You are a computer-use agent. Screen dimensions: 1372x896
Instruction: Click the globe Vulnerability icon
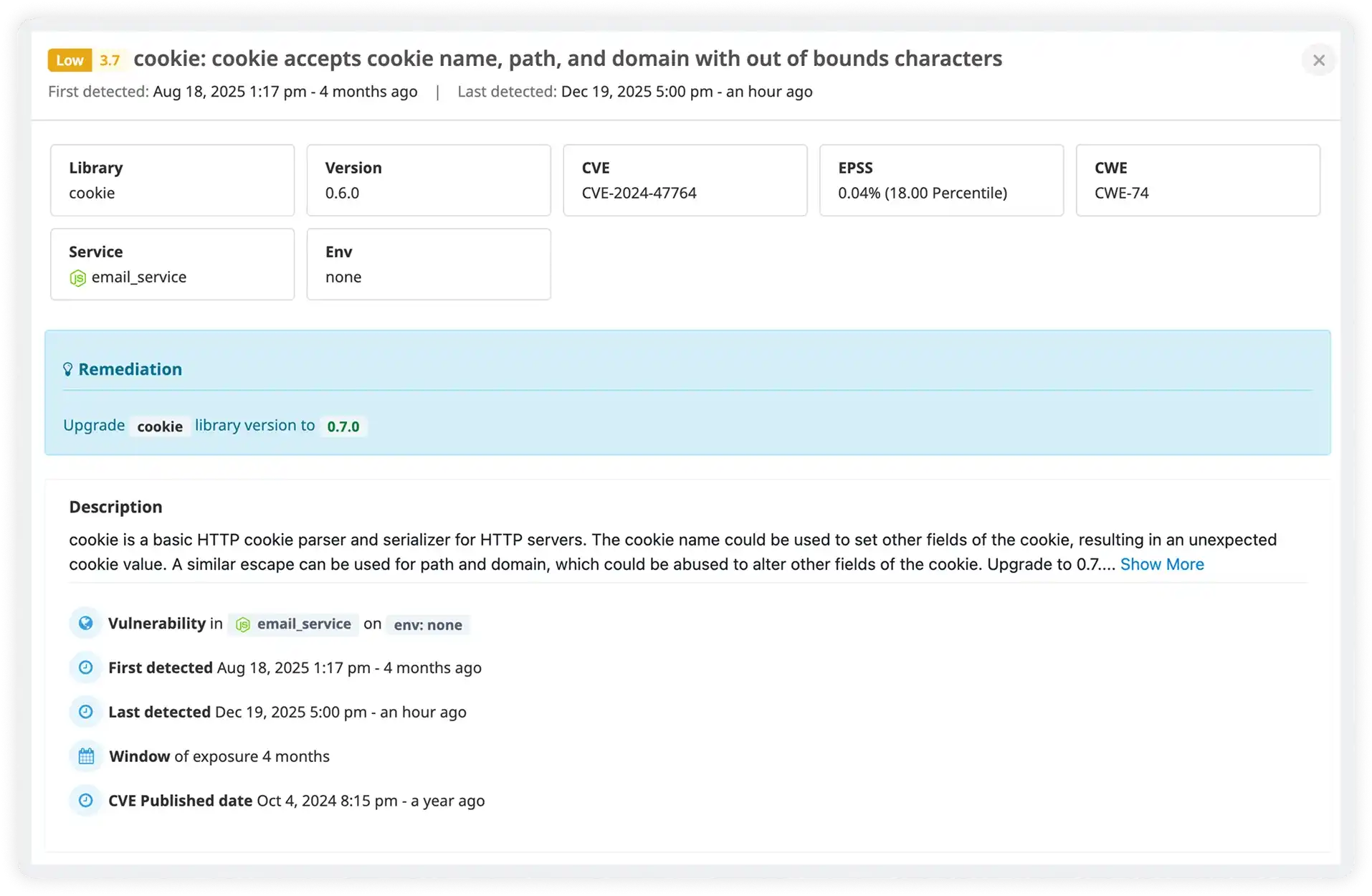point(85,623)
